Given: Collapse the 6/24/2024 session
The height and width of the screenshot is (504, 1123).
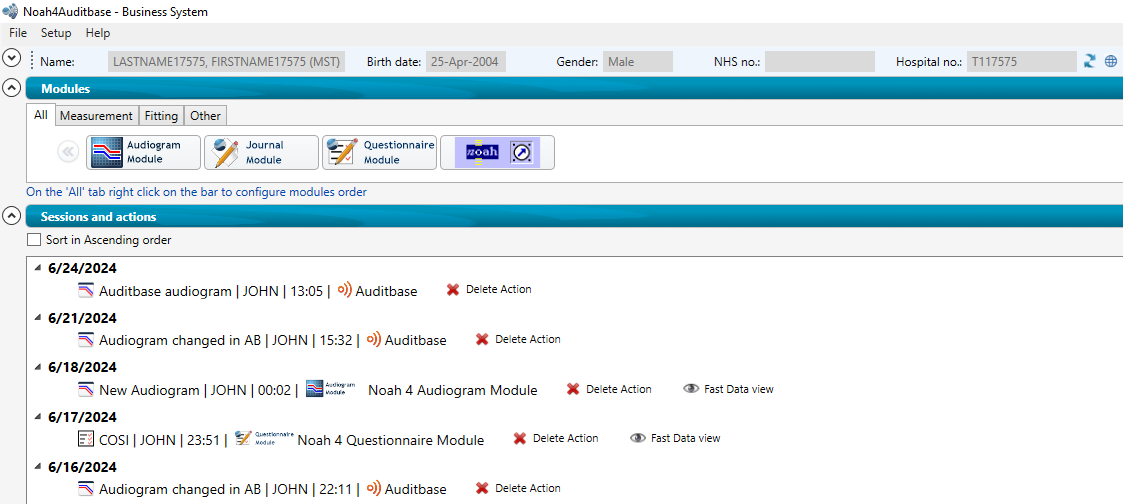Looking at the screenshot, I should coord(37,268).
